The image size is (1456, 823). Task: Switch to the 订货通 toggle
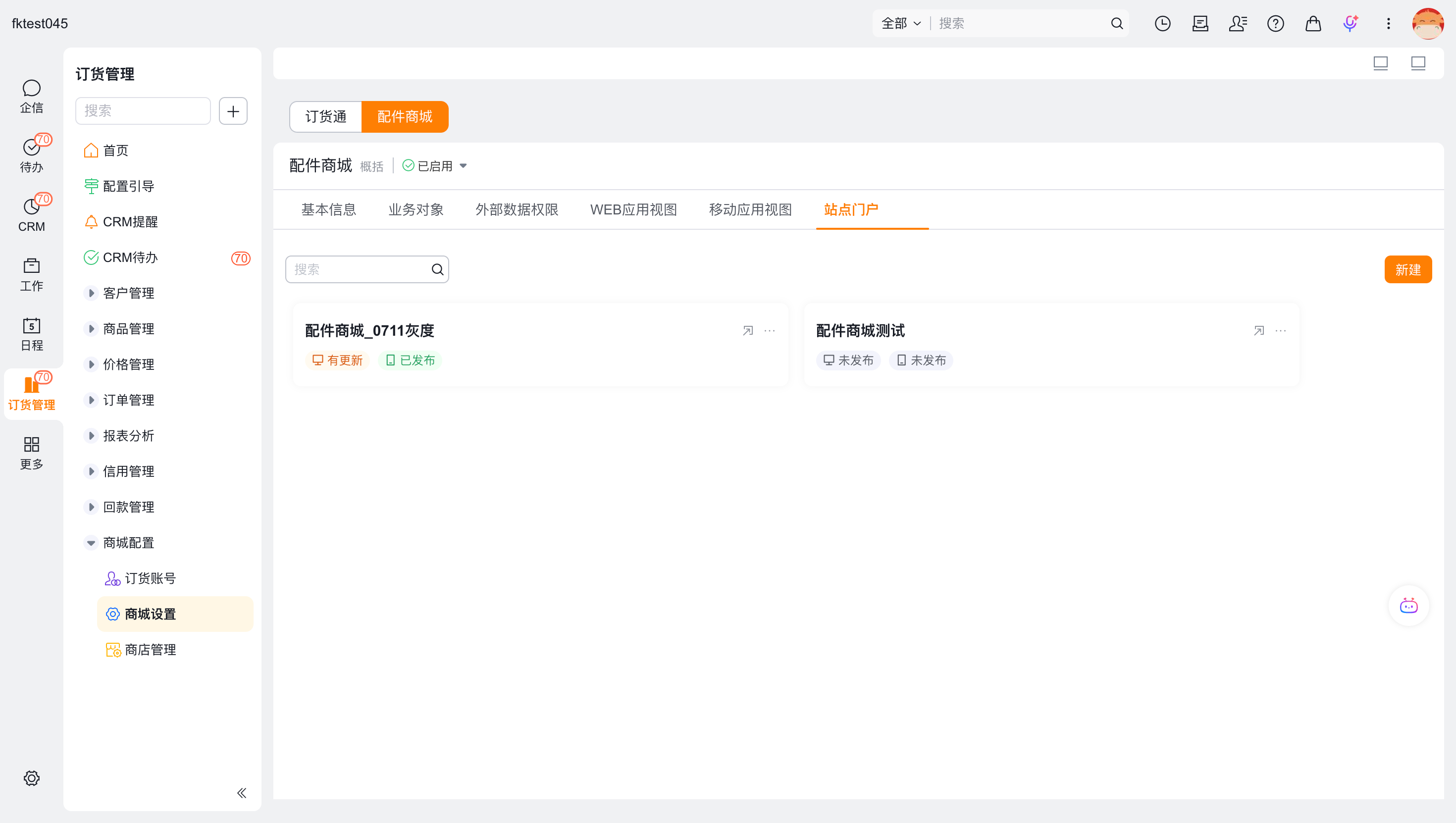click(325, 116)
